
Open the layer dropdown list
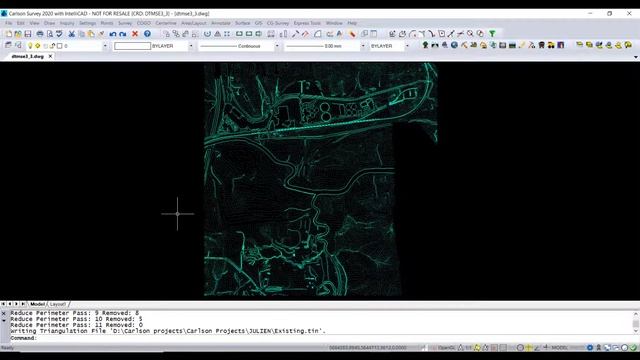(x=105, y=46)
